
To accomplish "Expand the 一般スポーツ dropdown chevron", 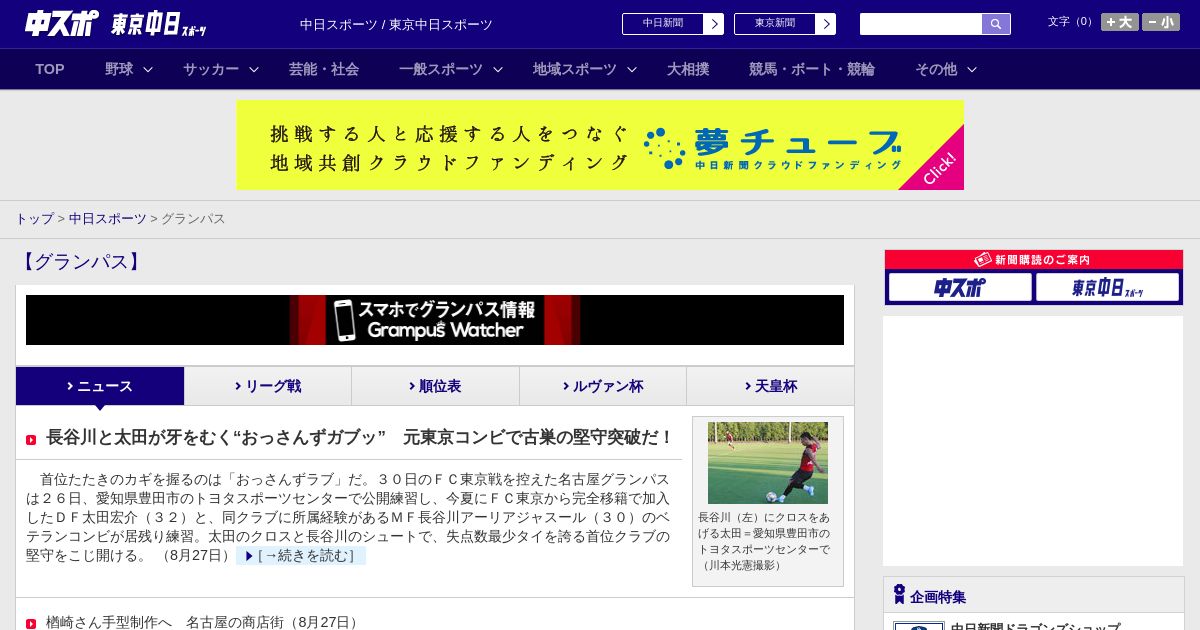I will click(x=498, y=69).
